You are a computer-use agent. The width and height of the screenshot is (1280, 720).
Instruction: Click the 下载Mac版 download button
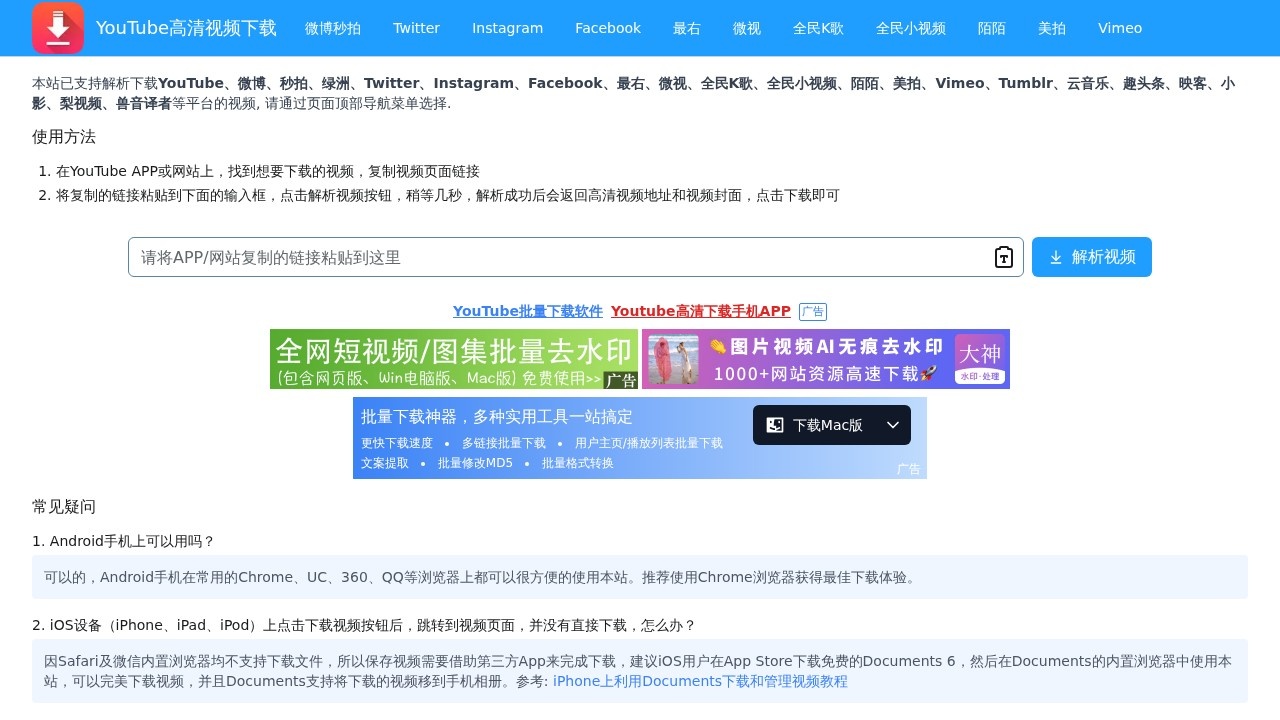[x=816, y=425]
